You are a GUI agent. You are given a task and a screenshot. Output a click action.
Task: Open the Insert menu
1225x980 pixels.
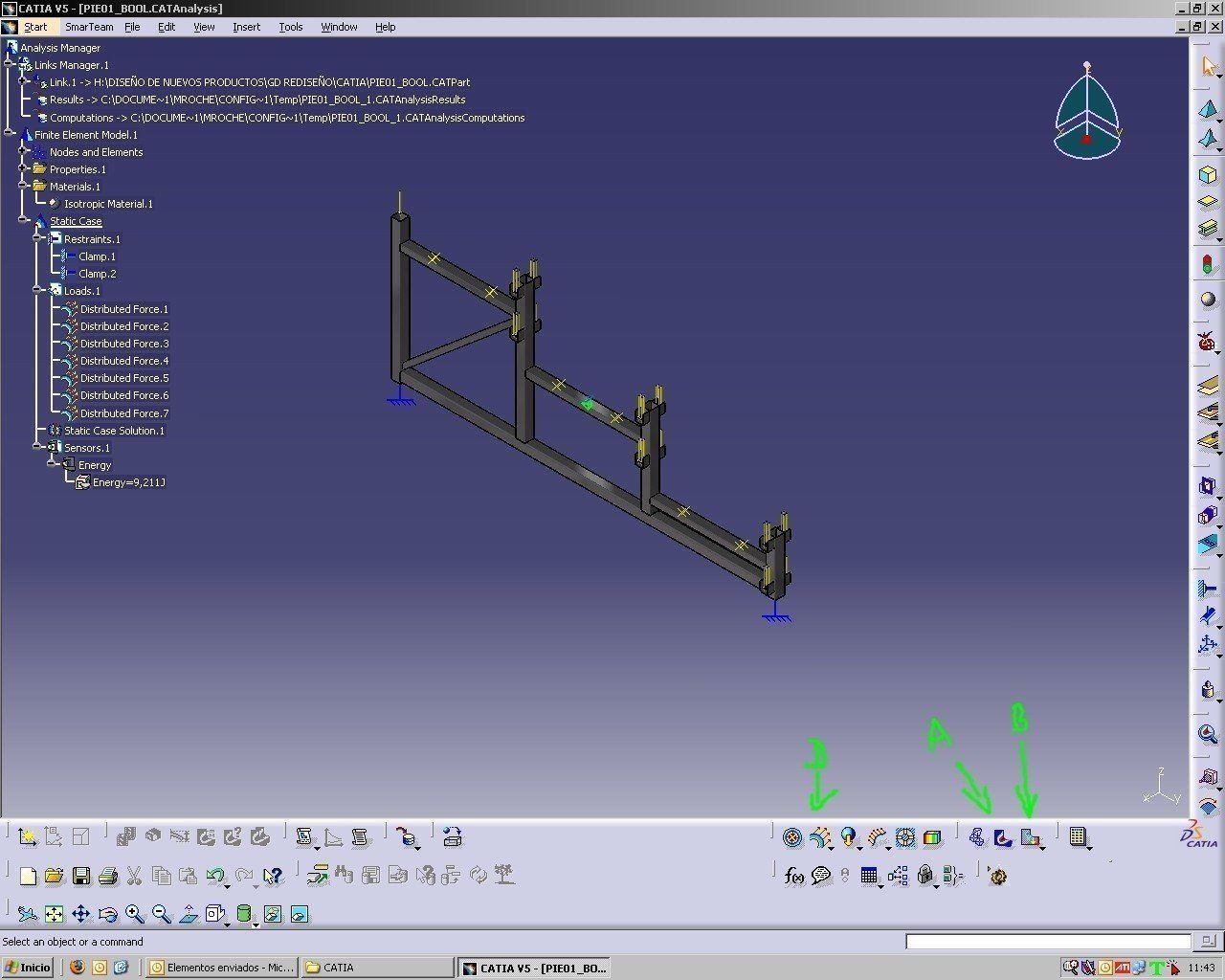coord(246,27)
